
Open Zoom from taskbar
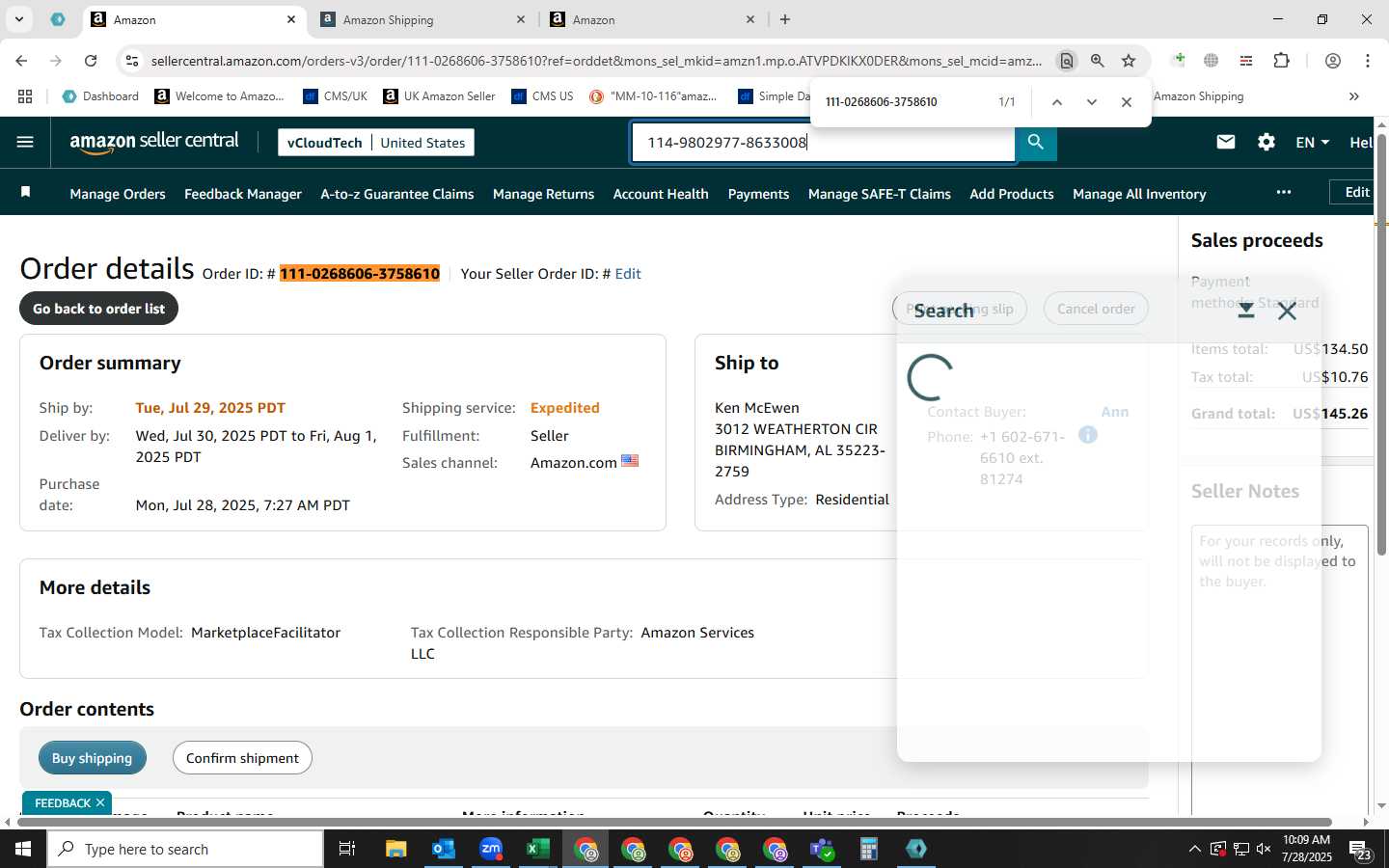(x=491, y=849)
